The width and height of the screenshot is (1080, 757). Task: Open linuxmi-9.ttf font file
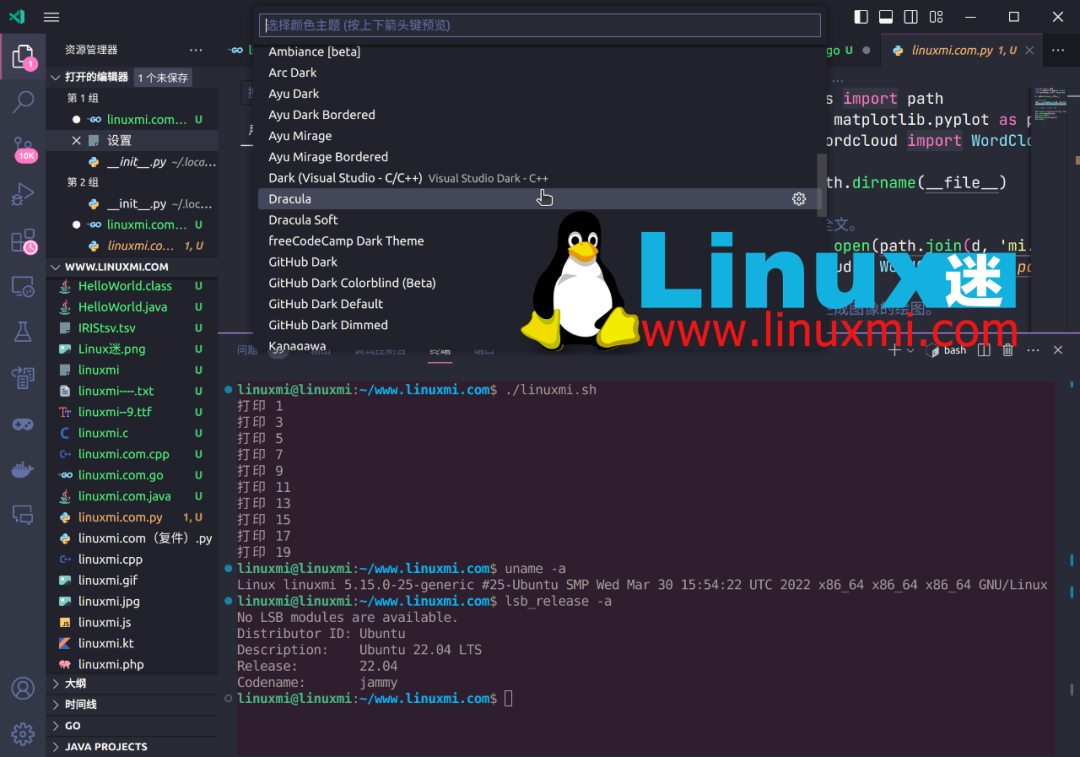[x=132, y=412]
